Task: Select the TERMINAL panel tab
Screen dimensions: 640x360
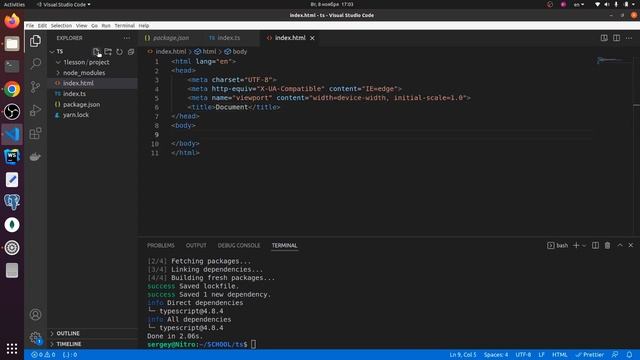Action: tap(284, 245)
